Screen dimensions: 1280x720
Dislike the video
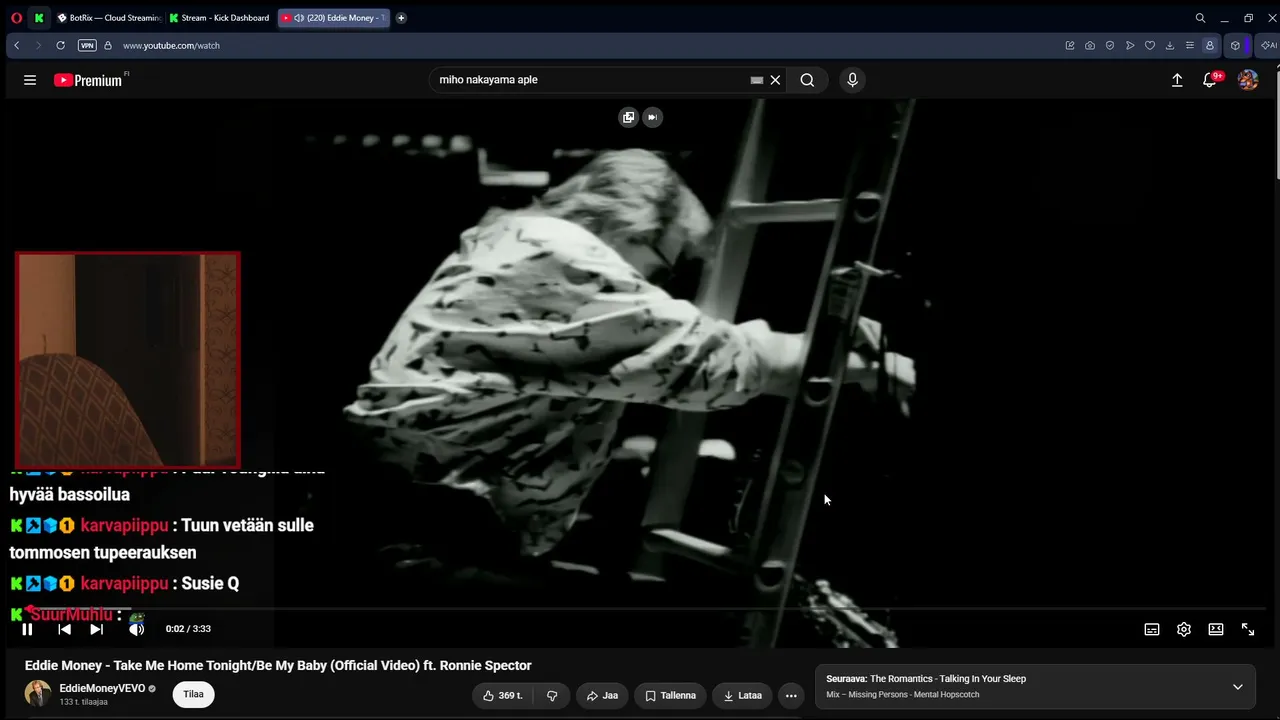click(551, 695)
